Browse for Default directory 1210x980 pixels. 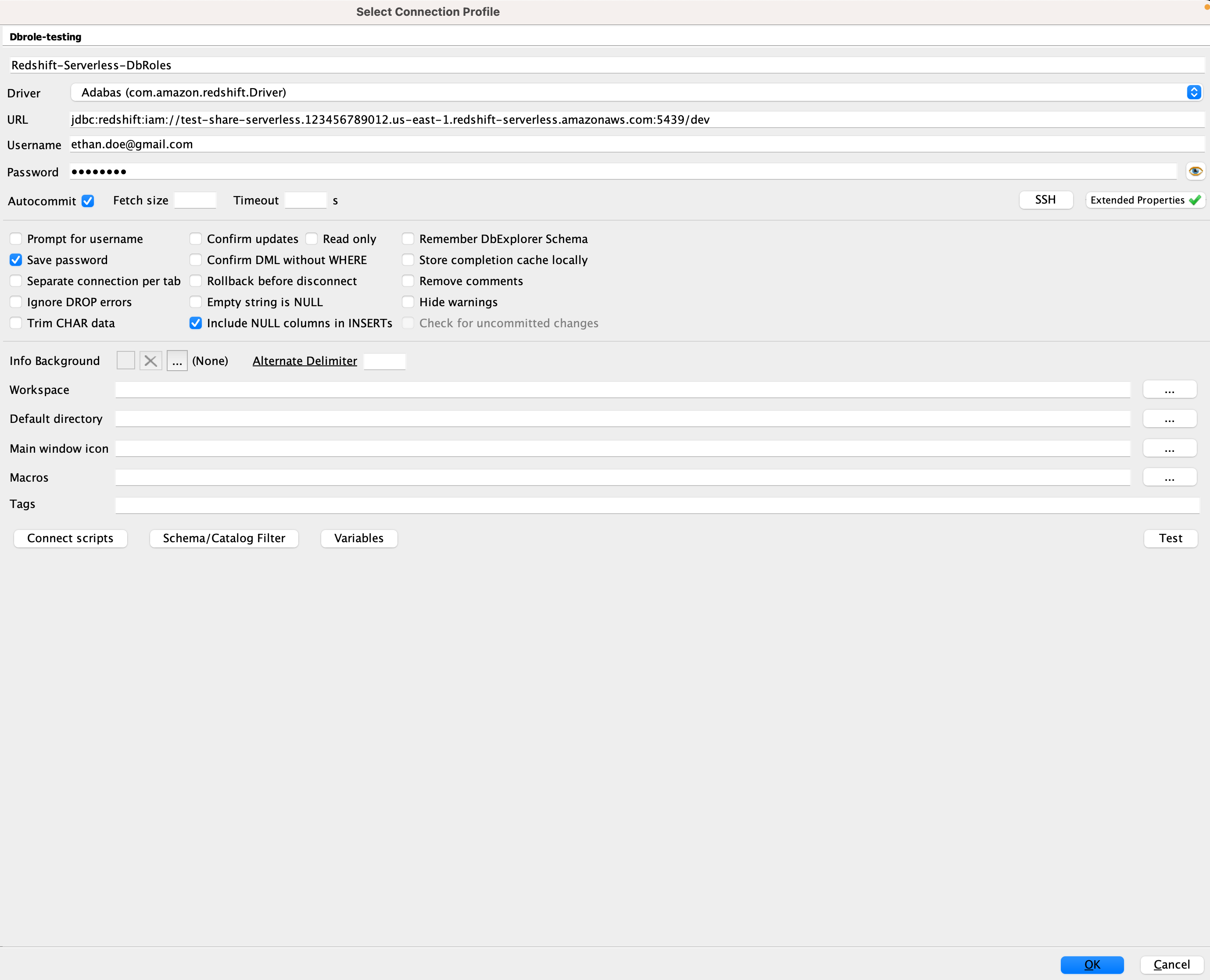tap(1169, 419)
